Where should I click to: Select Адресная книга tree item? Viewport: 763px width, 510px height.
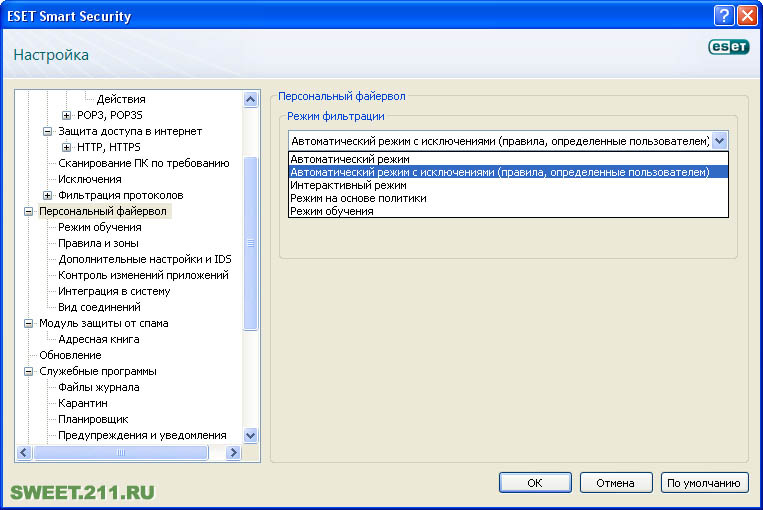99,340
